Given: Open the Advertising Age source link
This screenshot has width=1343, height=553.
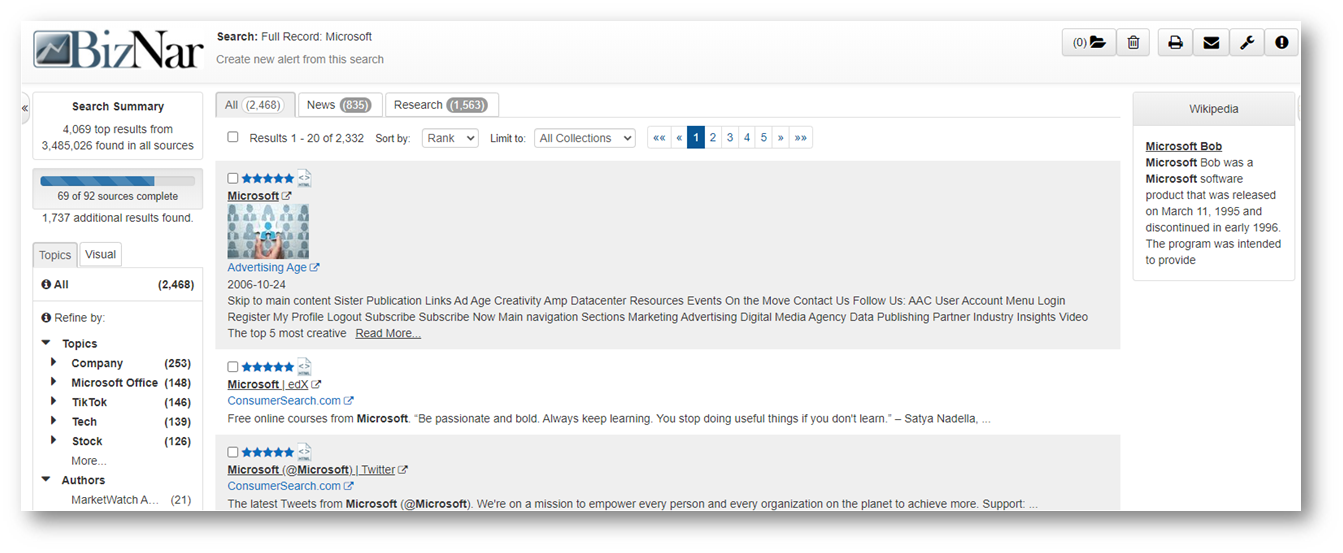Looking at the screenshot, I should [267, 268].
